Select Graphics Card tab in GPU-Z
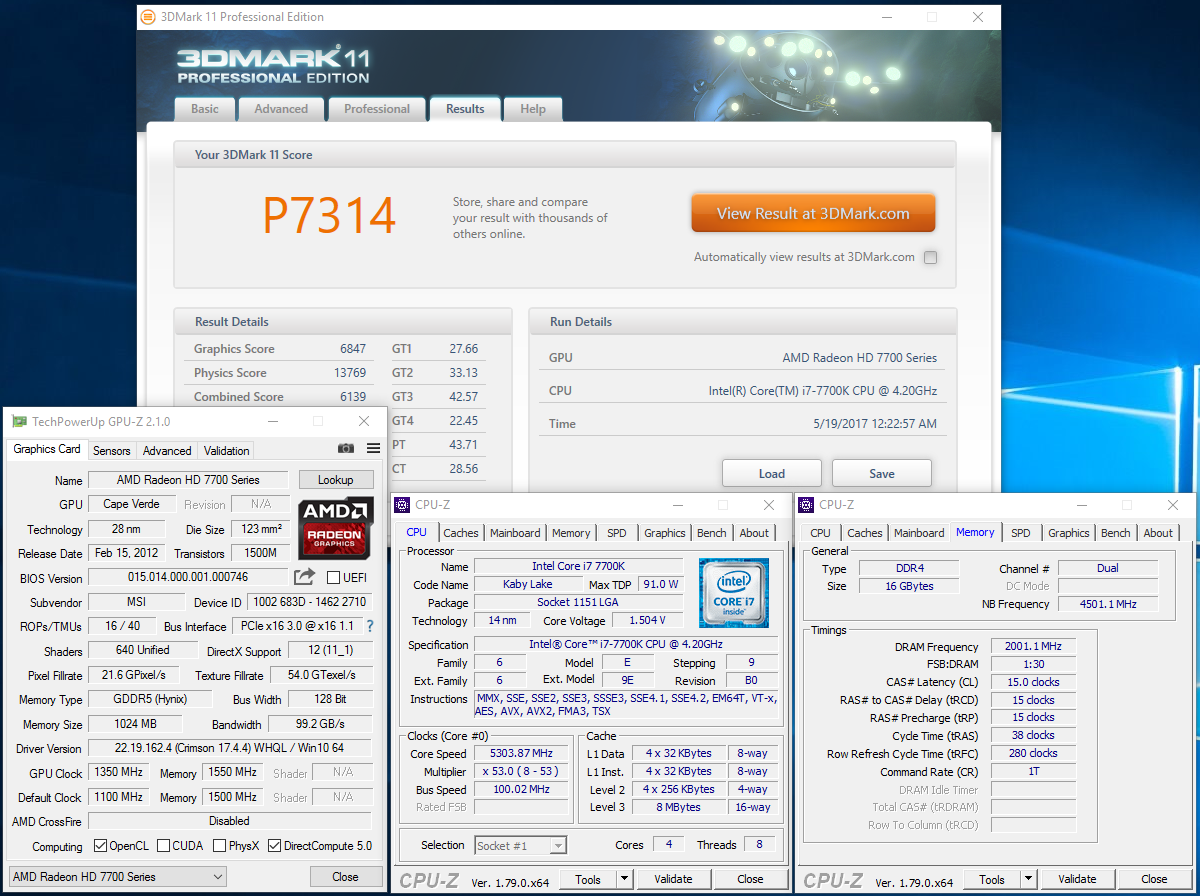Viewport: 1200px width, 896px height. click(x=47, y=449)
